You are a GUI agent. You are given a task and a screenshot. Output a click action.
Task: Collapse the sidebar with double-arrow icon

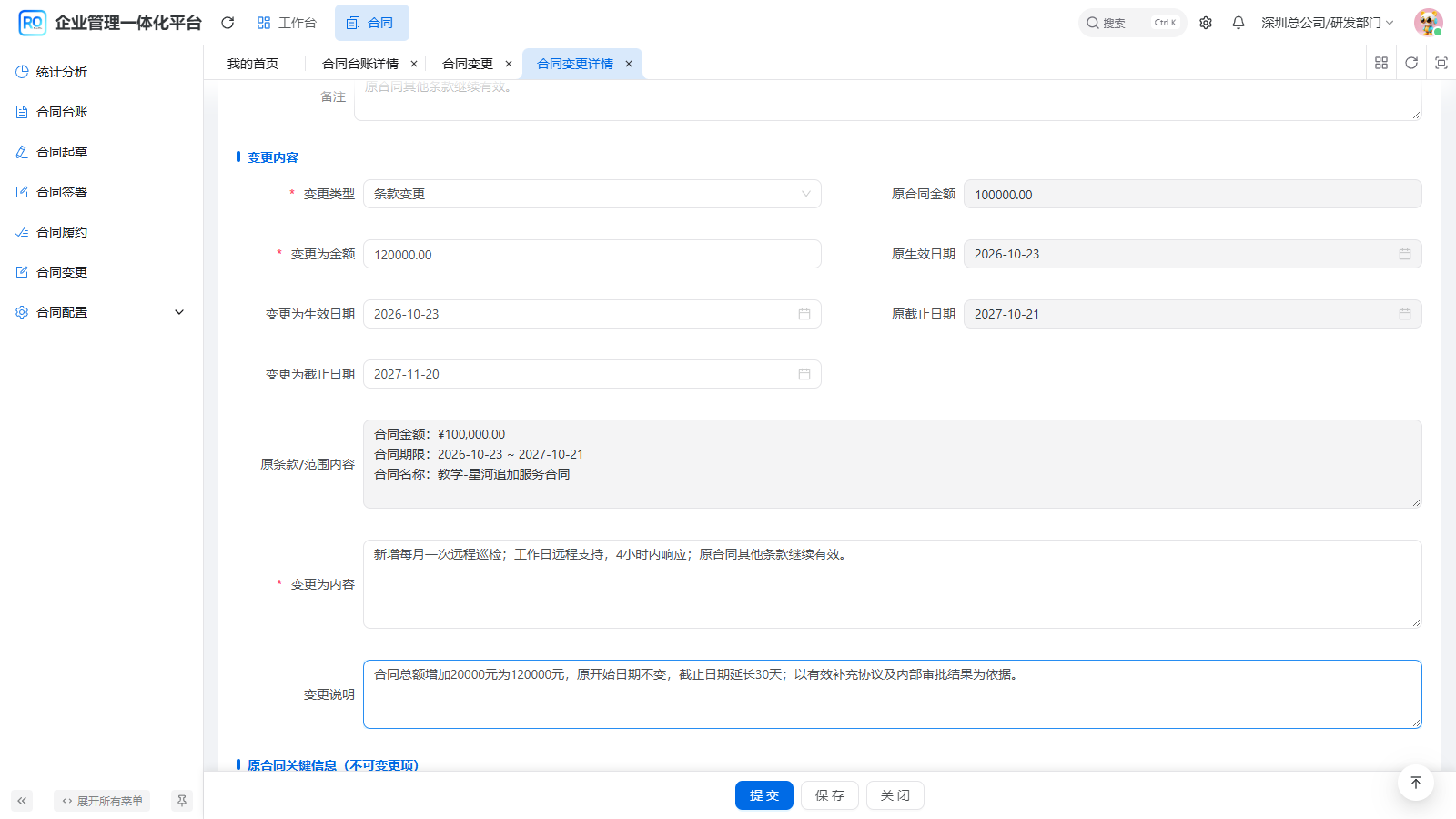pos(22,801)
